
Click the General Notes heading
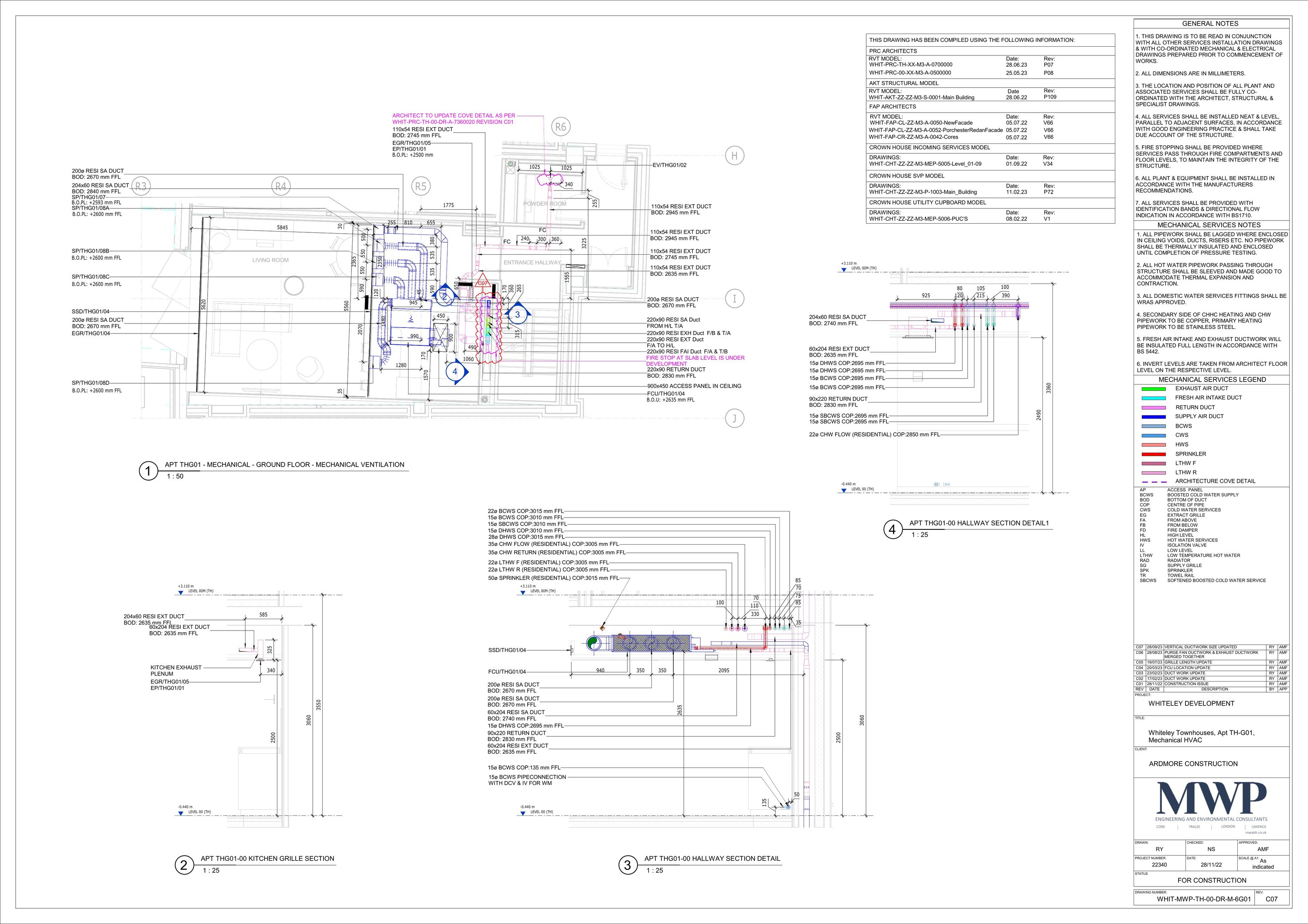[1210, 24]
